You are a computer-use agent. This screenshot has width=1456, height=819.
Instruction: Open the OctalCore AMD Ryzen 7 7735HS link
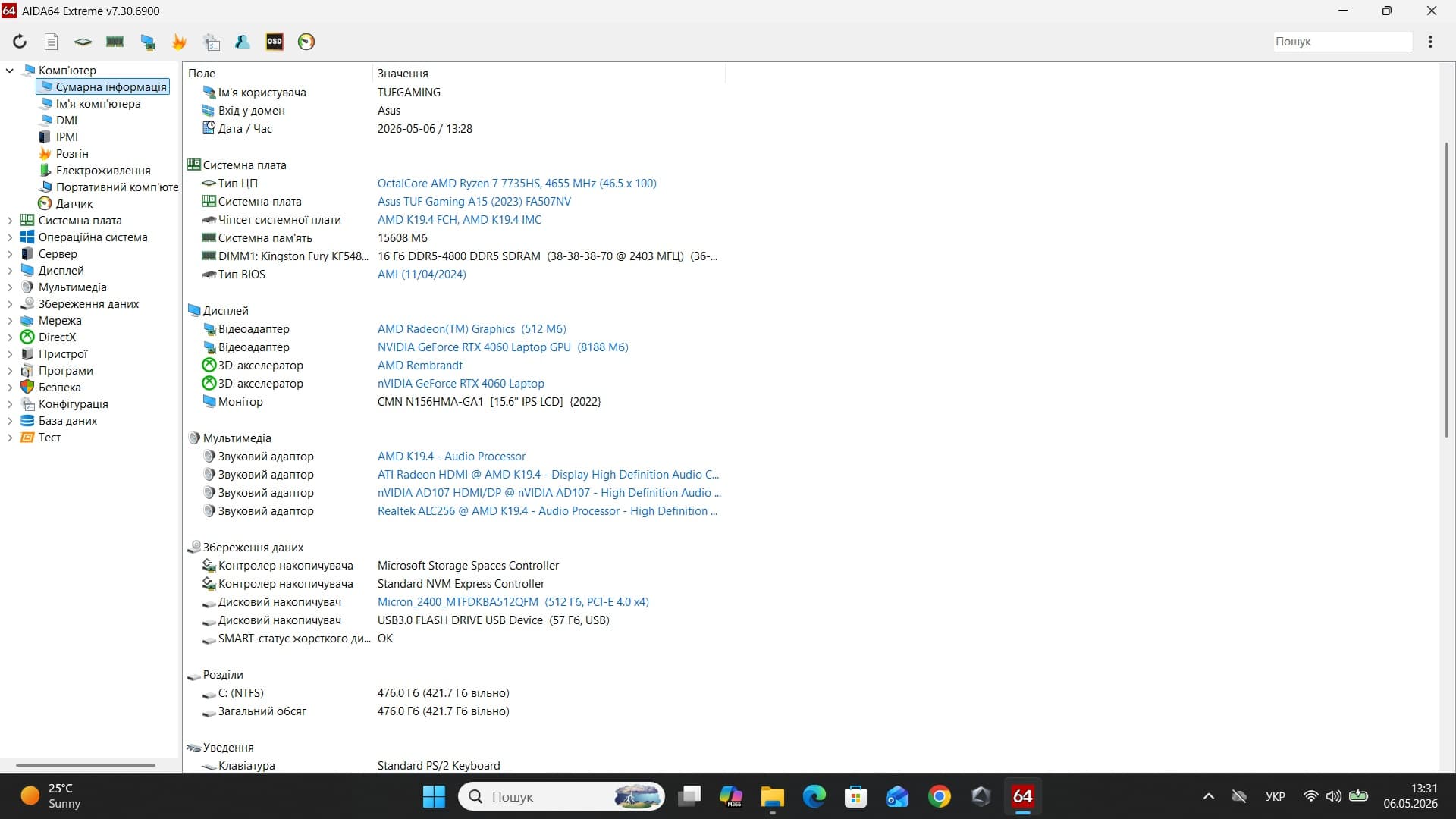[x=517, y=184]
